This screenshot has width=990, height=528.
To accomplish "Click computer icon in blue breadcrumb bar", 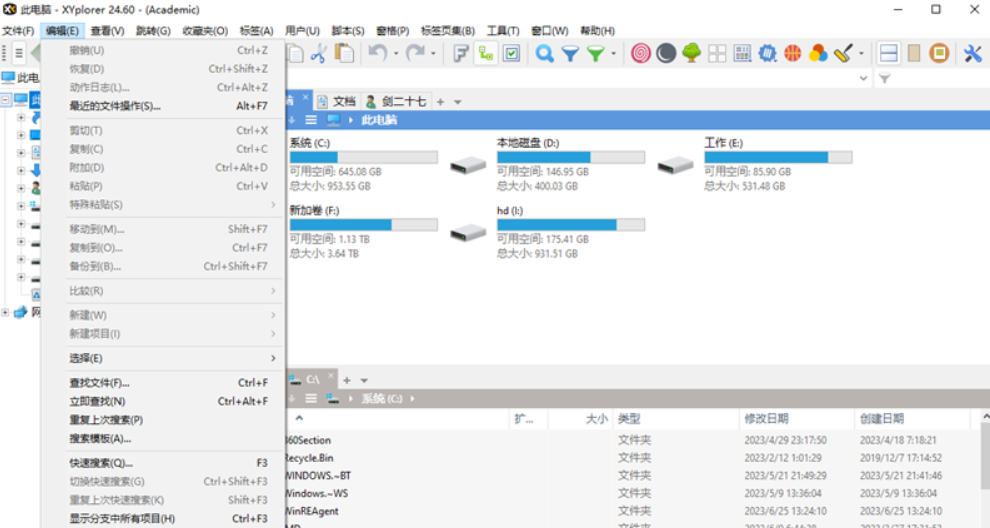I will 333,120.
